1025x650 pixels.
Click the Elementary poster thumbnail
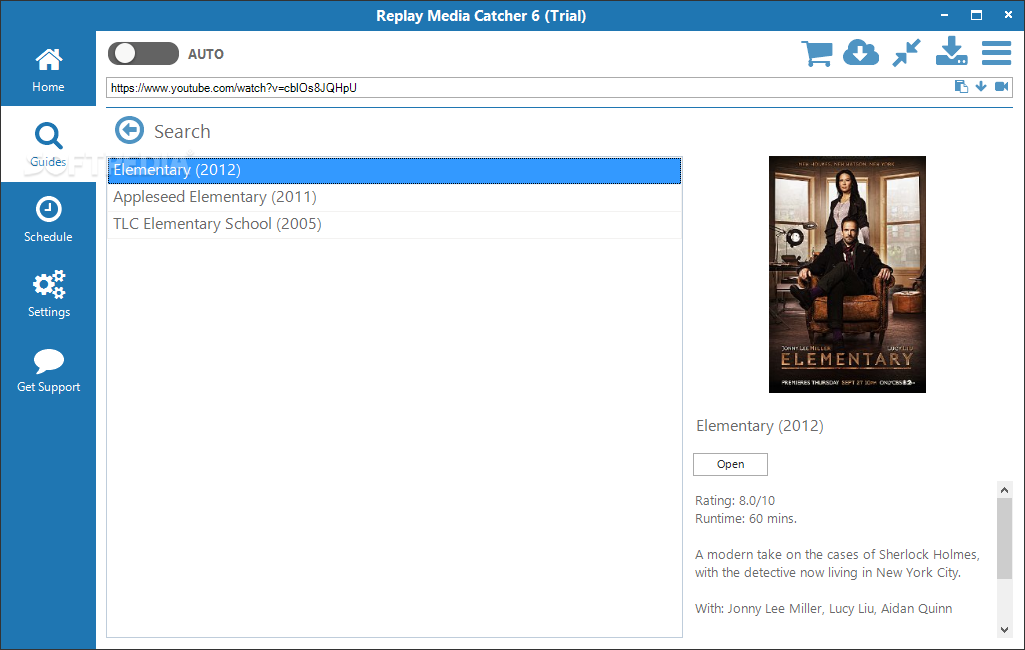847,274
